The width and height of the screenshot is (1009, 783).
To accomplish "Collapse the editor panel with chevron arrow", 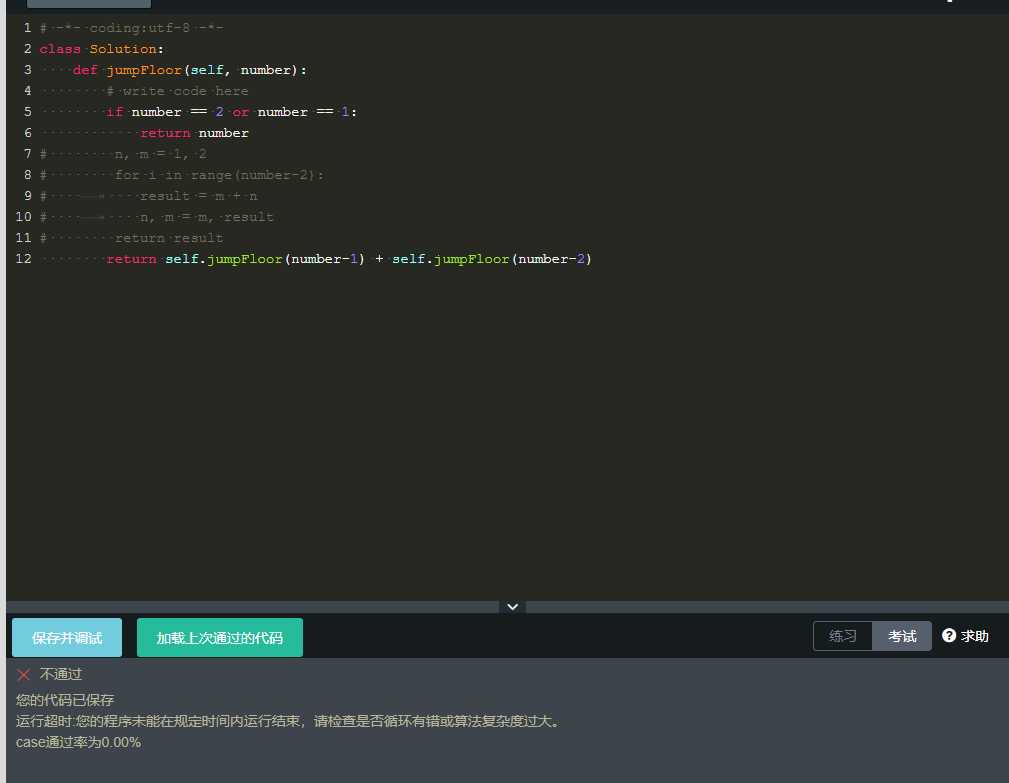I will (x=512, y=607).
